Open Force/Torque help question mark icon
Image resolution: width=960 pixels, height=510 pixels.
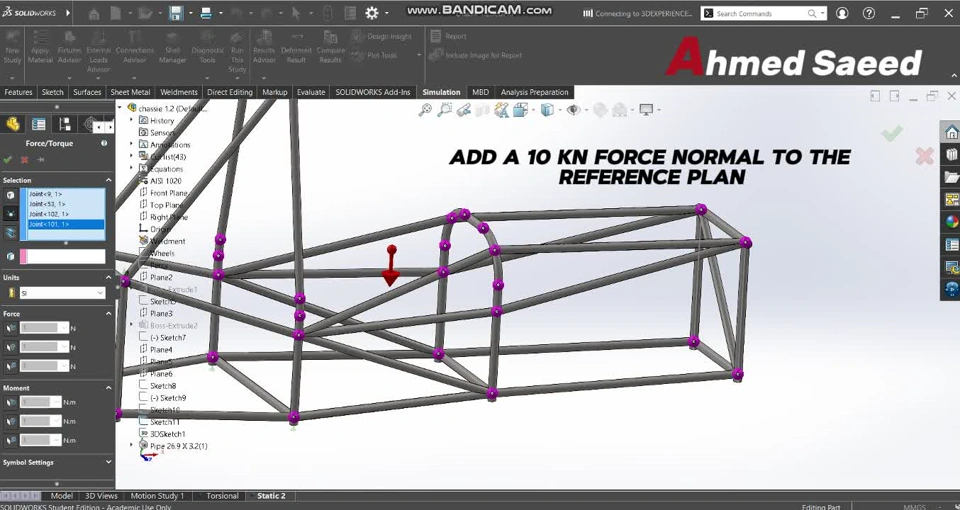click(104, 143)
